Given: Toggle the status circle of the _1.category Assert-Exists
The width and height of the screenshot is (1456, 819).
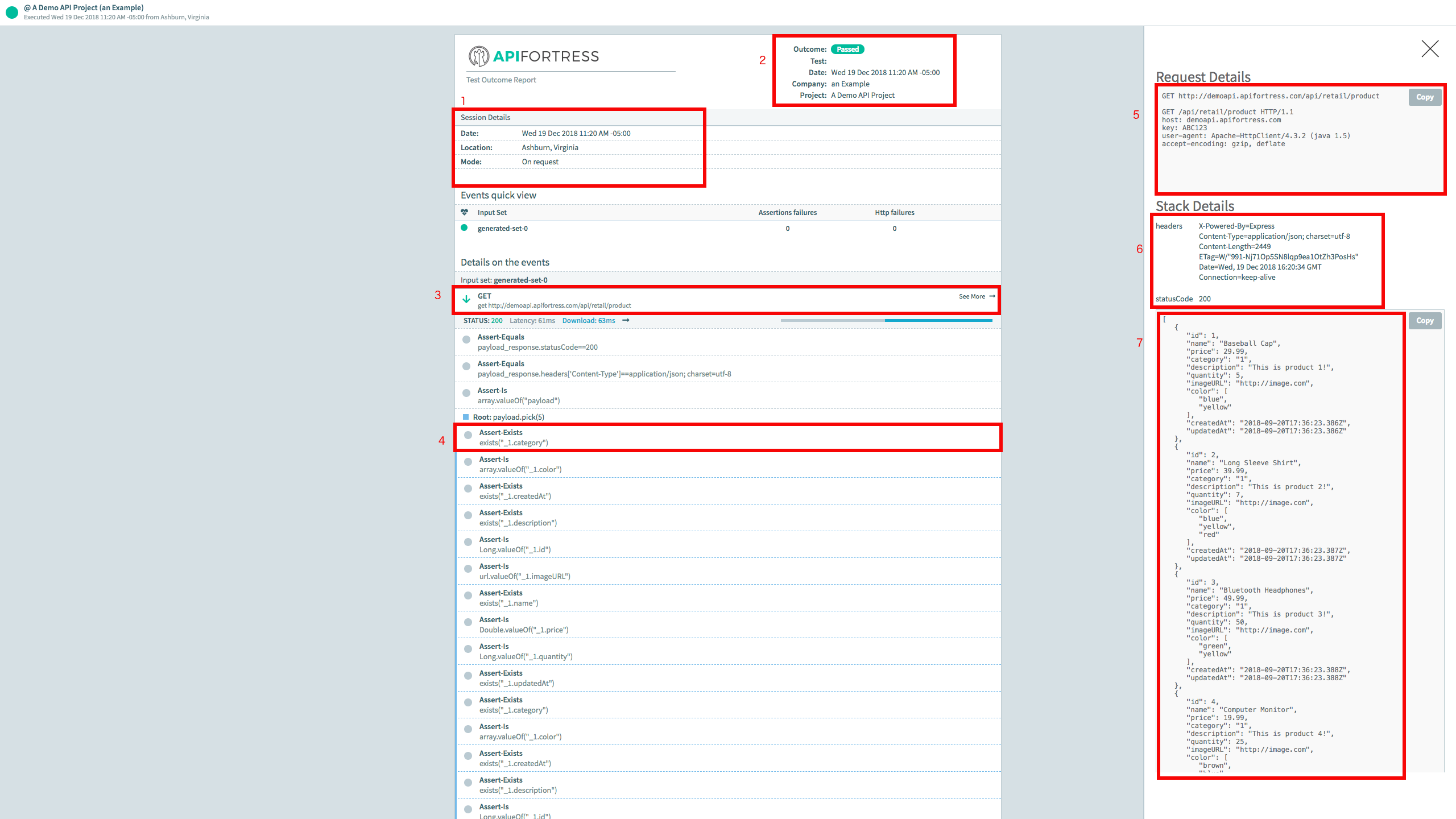Looking at the screenshot, I should [x=468, y=435].
